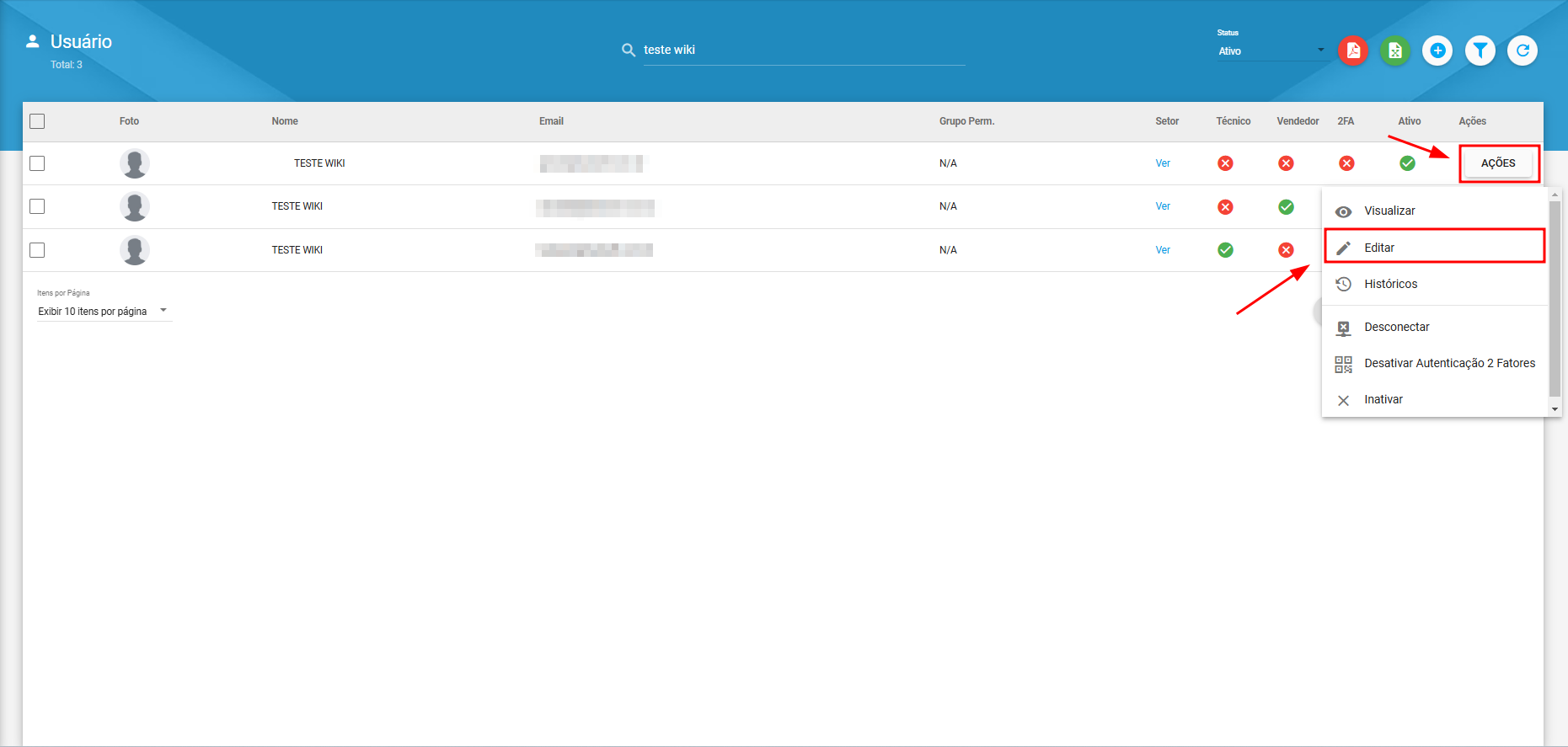1568x747 pixels.
Task: Click the name TESTE WIKI in first row
Action: coord(319,163)
